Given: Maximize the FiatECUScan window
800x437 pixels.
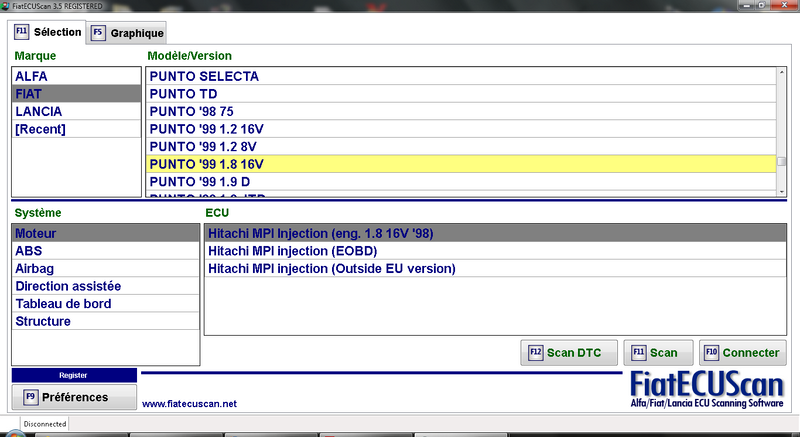Looking at the screenshot, I should coord(761,5).
